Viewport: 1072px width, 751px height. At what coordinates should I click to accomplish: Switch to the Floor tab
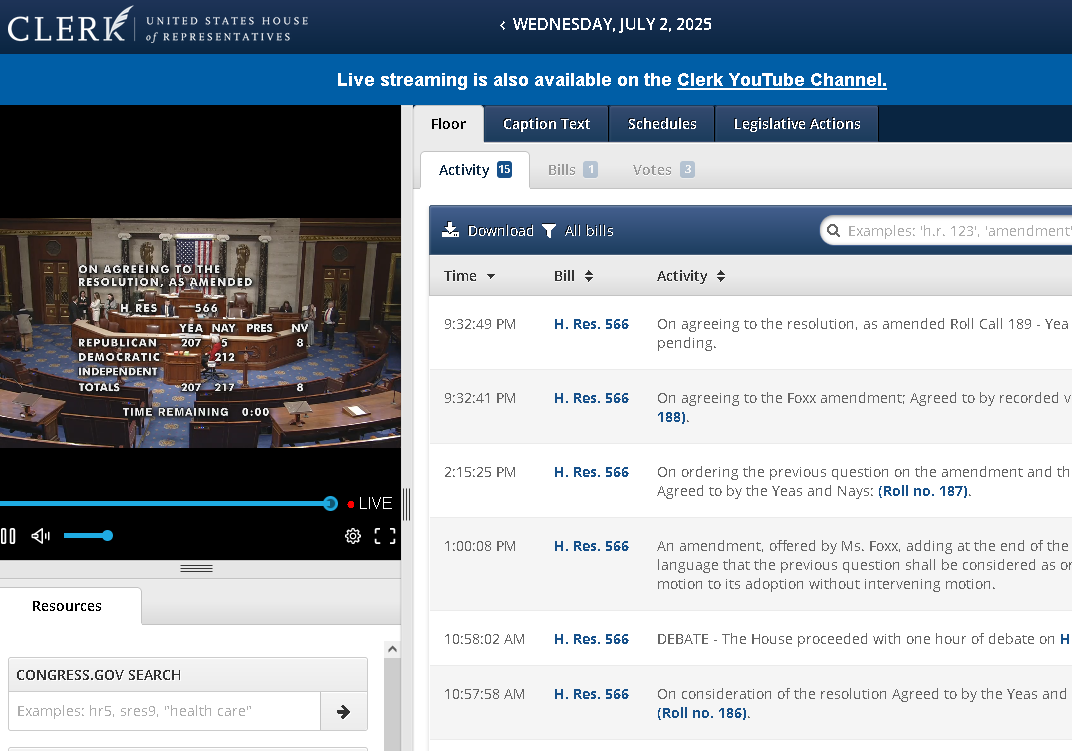[x=448, y=124]
